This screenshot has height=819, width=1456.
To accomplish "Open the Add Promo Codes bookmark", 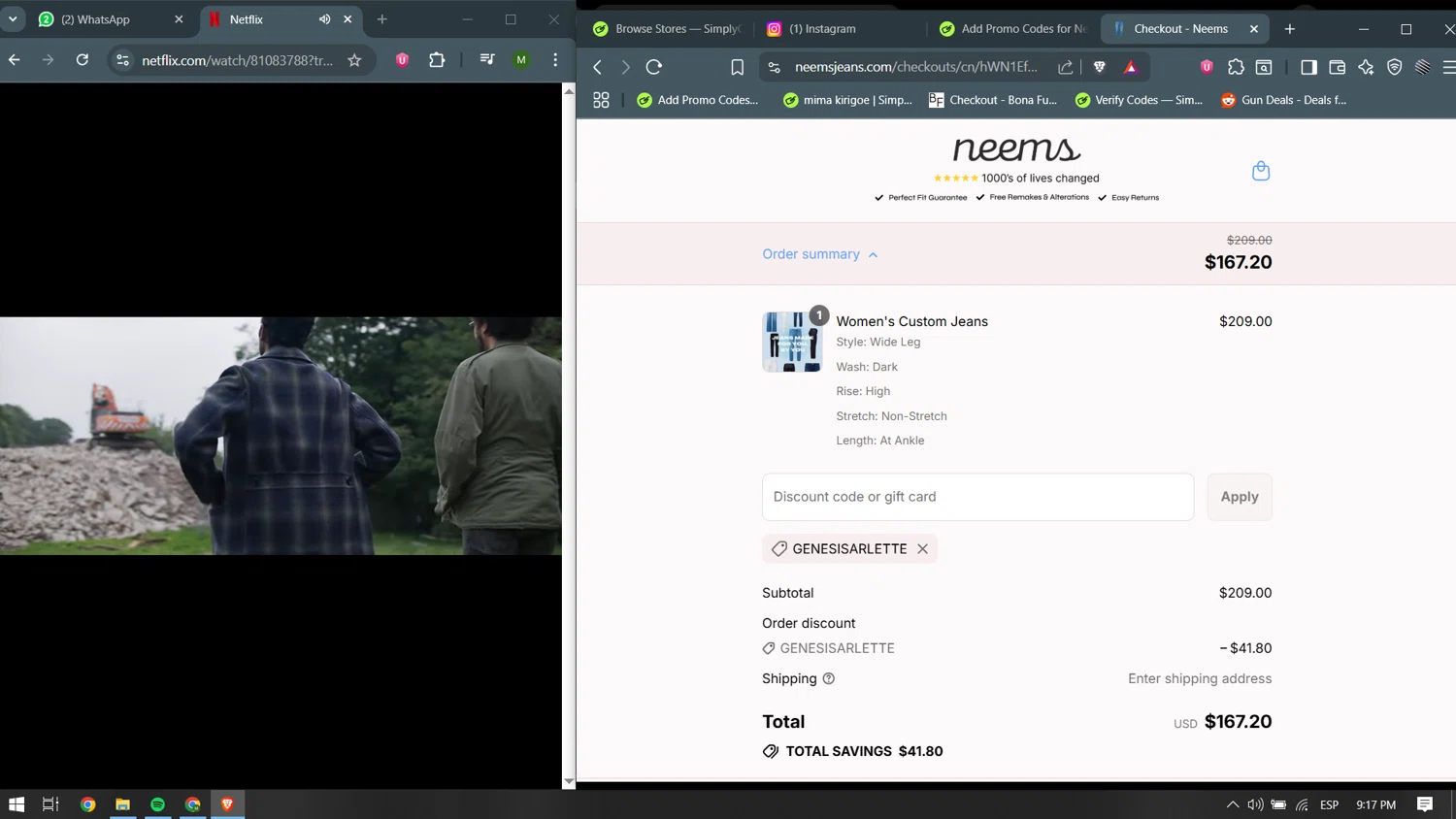I will (698, 100).
